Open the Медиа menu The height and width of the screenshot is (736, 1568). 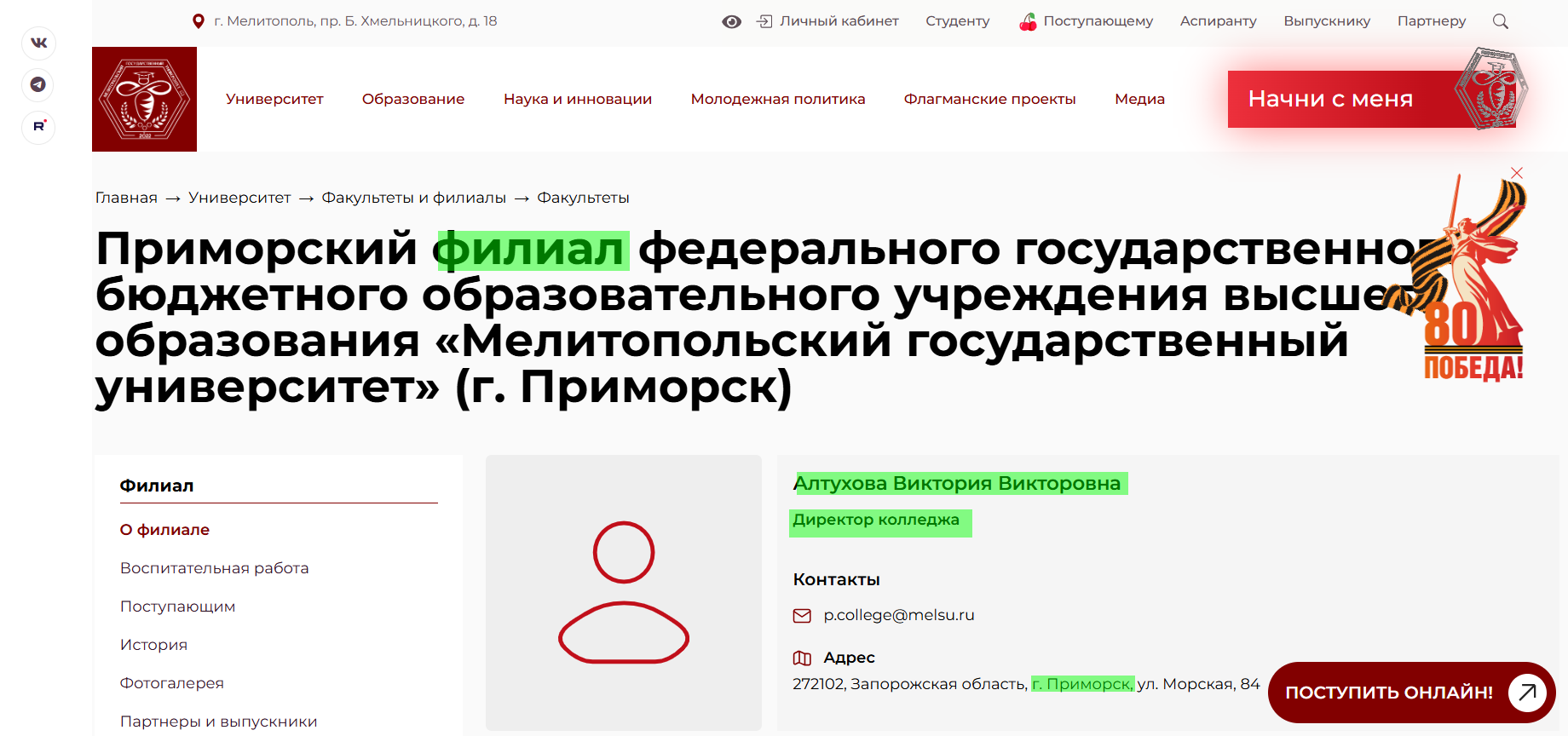pos(1139,99)
